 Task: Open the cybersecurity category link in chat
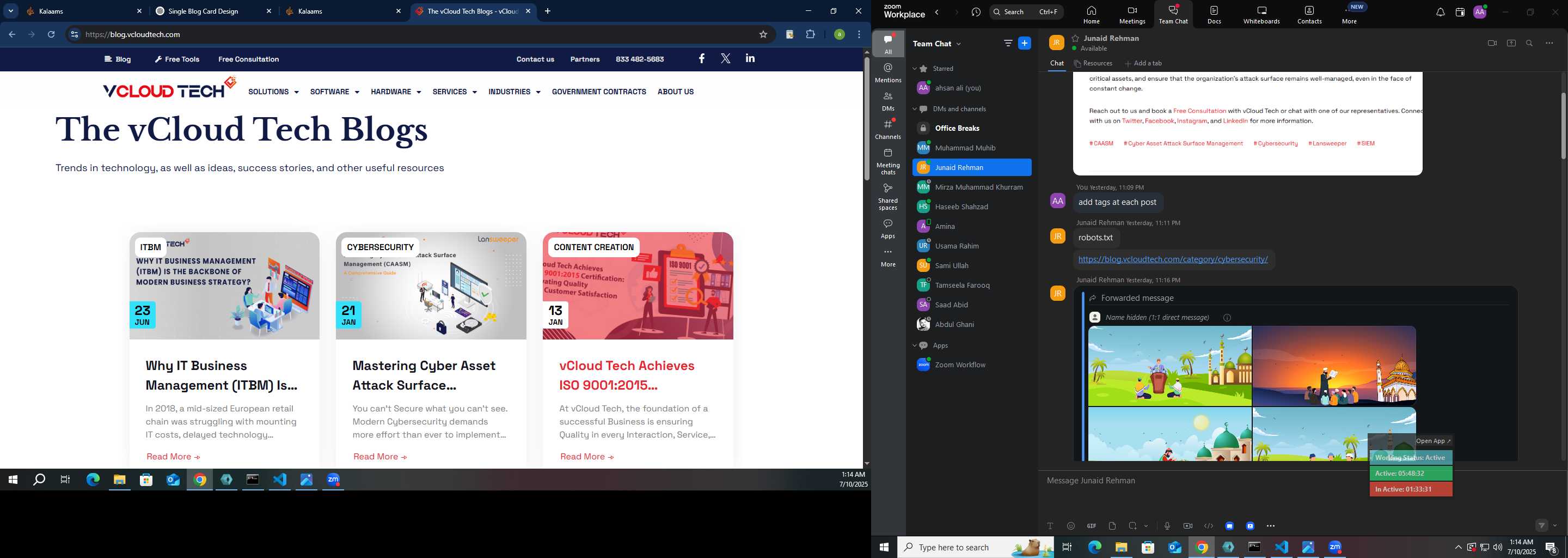tap(1173, 259)
